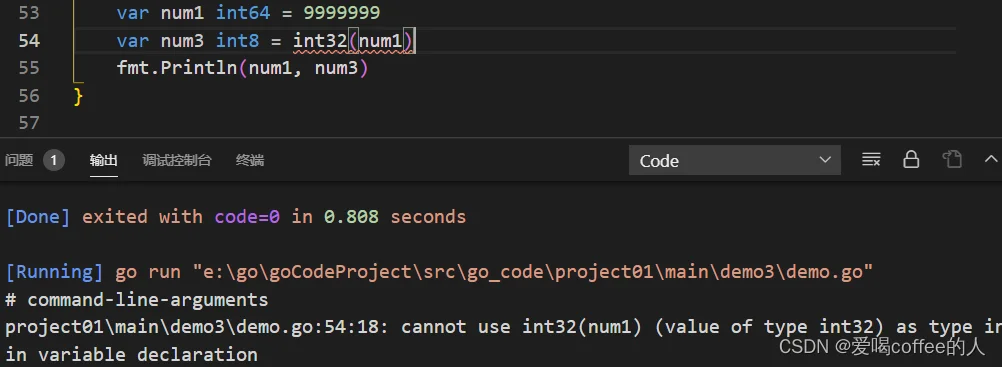Toggle the output scroll lock icon

point(911,160)
